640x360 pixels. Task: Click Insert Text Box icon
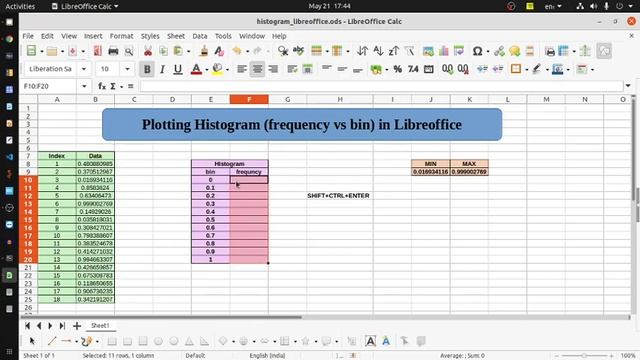(x=370, y=341)
